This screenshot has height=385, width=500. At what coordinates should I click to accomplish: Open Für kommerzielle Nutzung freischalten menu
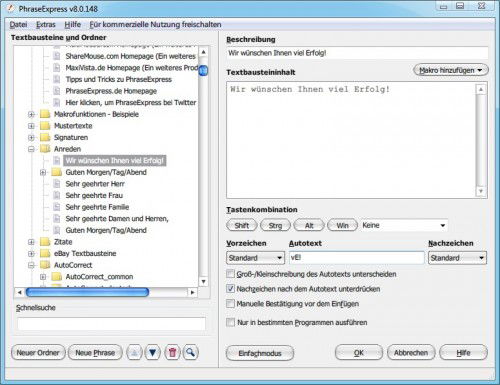pyautogui.click(x=155, y=25)
